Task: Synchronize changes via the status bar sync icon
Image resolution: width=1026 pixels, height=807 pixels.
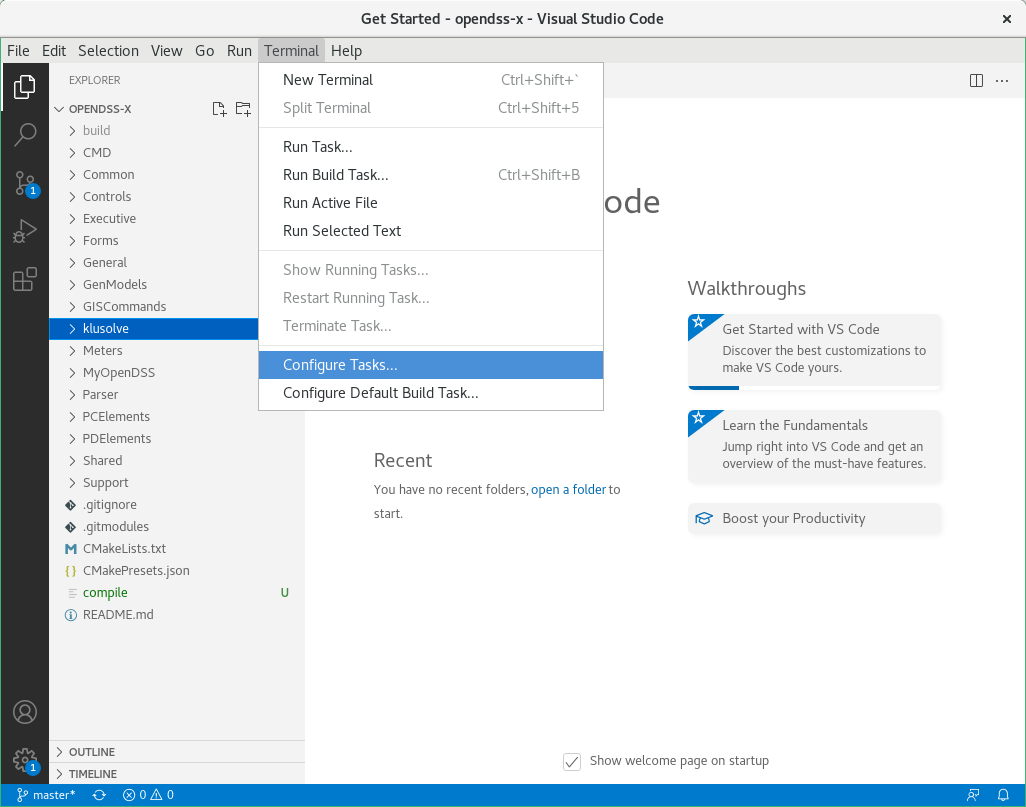Action: (97, 795)
